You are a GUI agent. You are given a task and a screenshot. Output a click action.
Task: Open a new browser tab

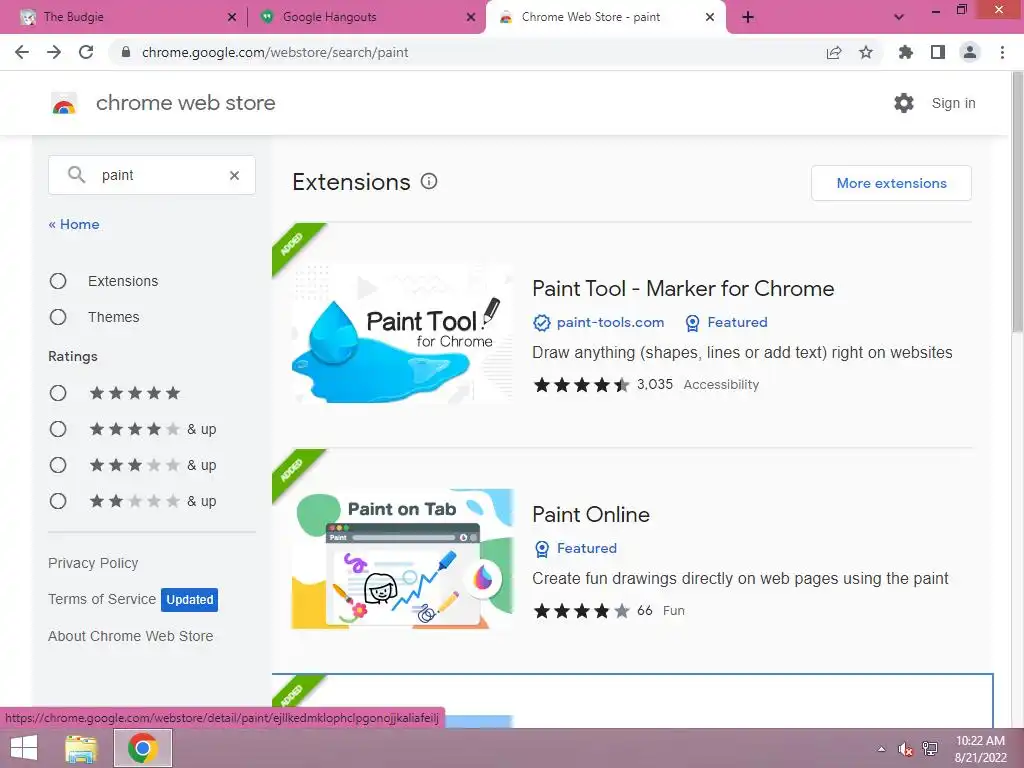point(748,17)
